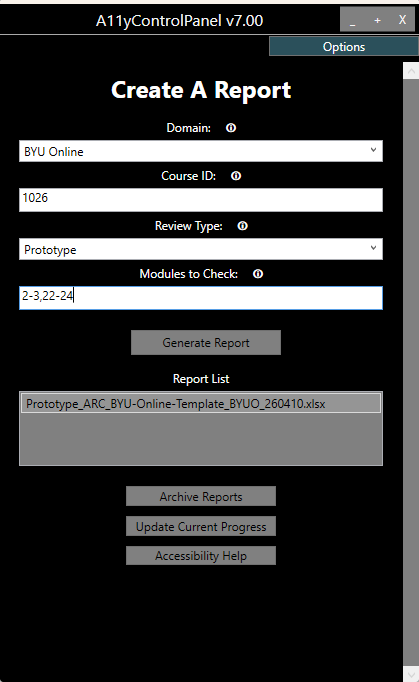Click the scrollbar up arrow
The width and height of the screenshot is (419, 682).
(x=411, y=70)
